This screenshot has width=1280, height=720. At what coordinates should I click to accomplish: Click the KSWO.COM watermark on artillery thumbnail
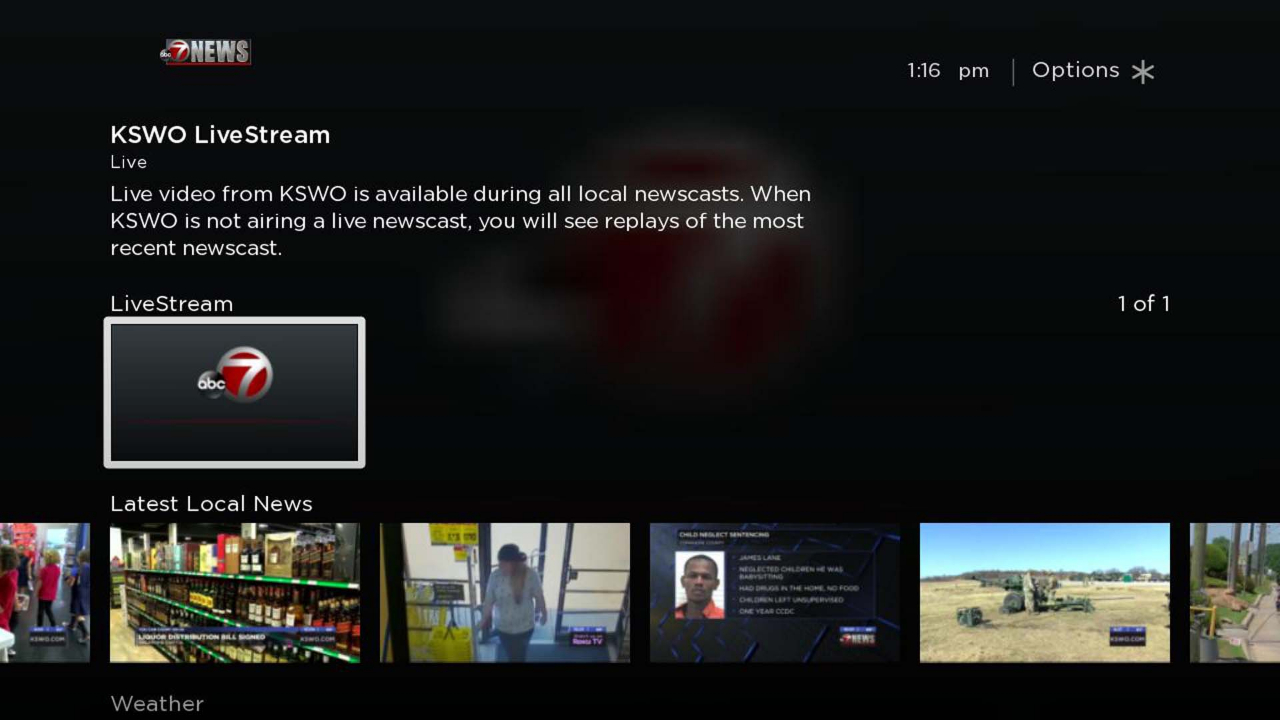pos(1127,639)
